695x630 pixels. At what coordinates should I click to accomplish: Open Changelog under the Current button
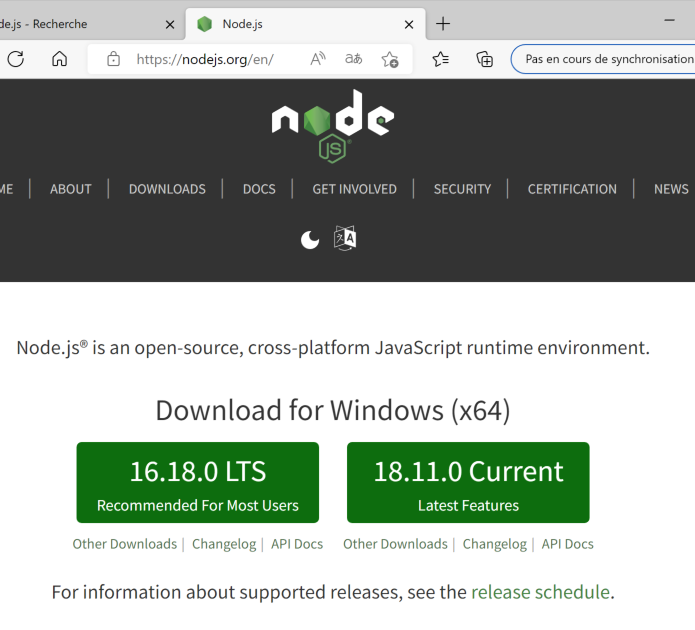click(495, 544)
